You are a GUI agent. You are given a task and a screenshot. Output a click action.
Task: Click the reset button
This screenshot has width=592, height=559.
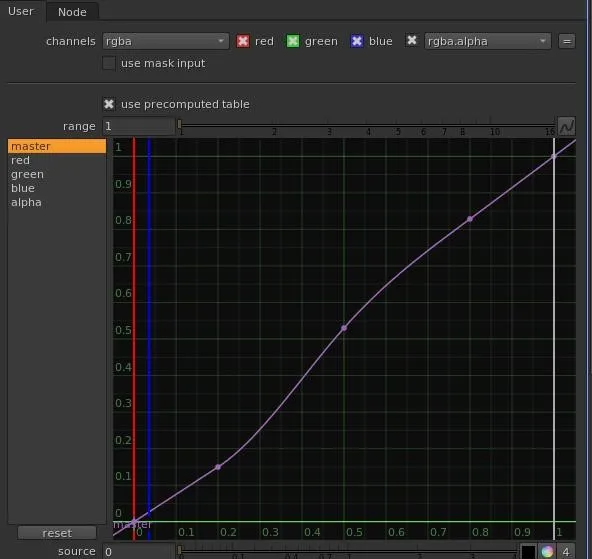pos(57,533)
